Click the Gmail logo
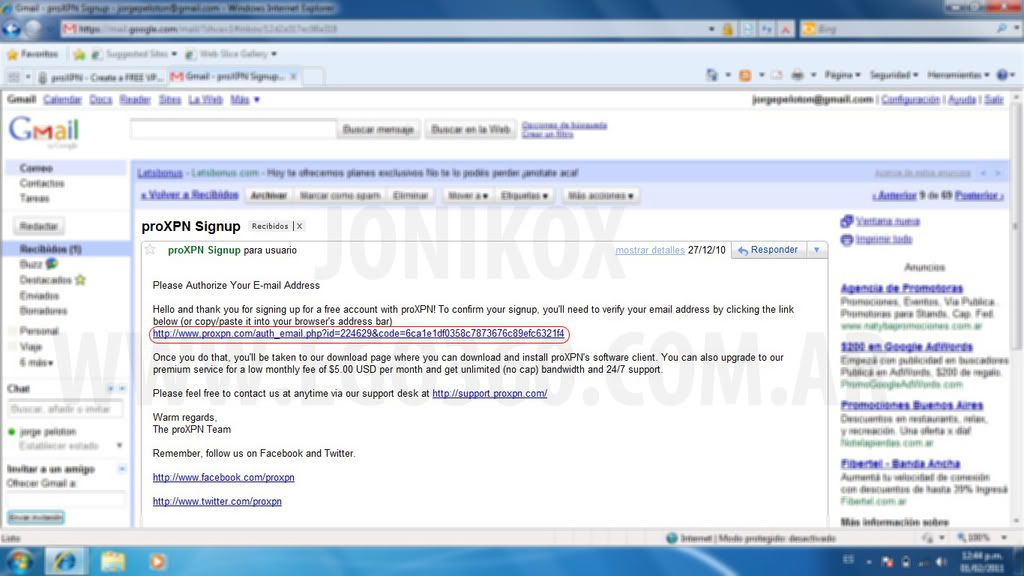This screenshot has width=1024, height=576. [44, 132]
